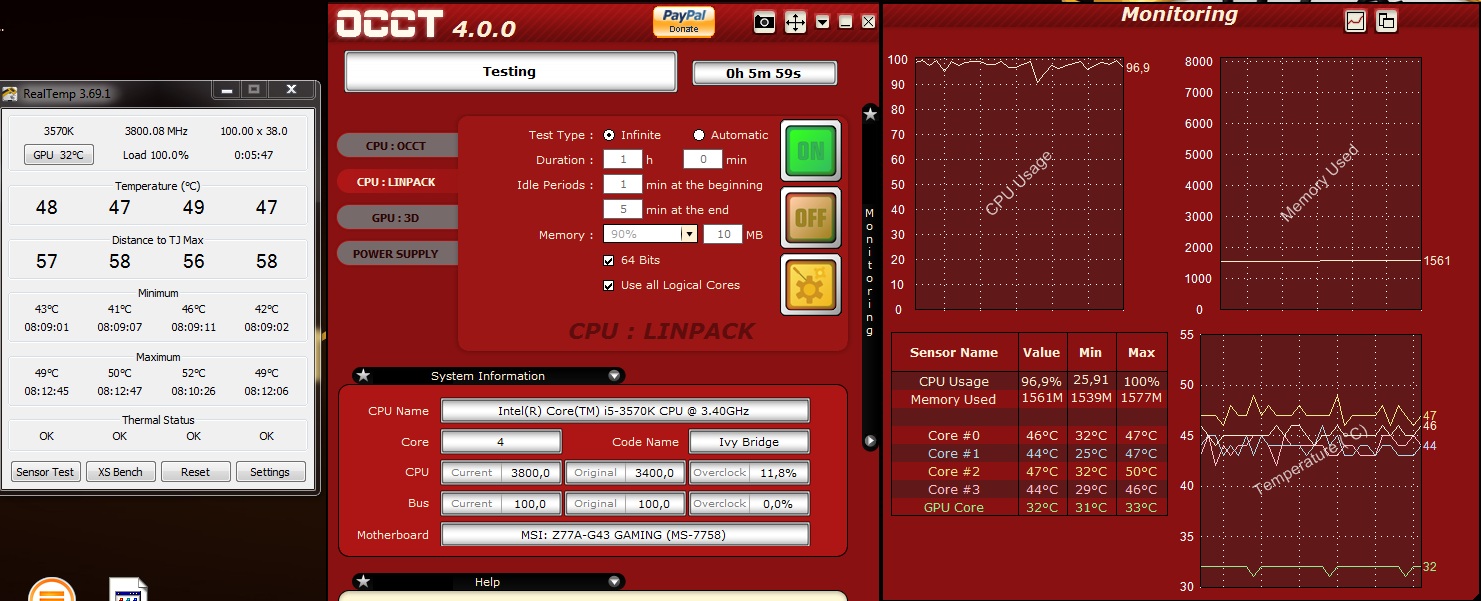The width and height of the screenshot is (1481, 601).
Task: Click the Max column header
Action: pyautogui.click(x=1141, y=353)
